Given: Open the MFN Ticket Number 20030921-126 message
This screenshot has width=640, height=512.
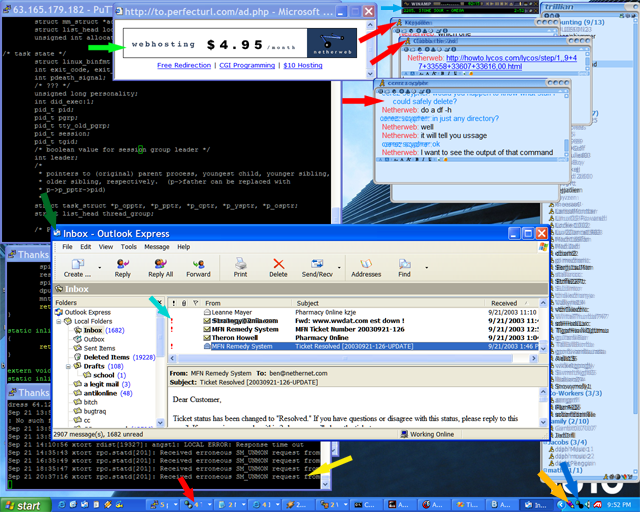Looking at the screenshot, I should (354, 329).
